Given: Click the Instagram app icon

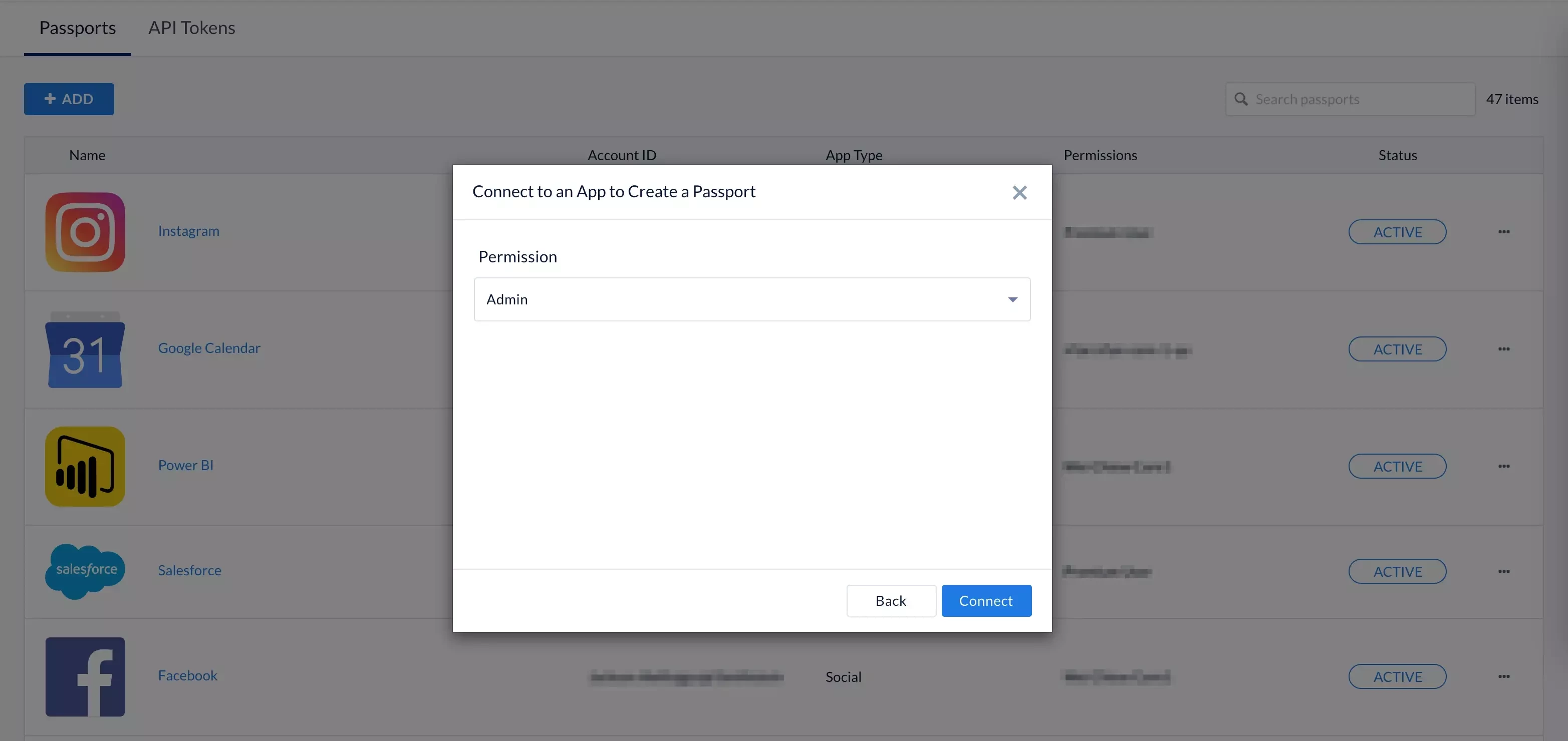Looking at the screenshot, I should click(85, 232).
